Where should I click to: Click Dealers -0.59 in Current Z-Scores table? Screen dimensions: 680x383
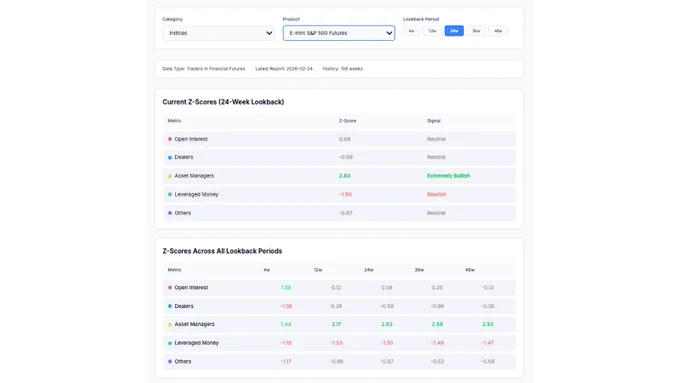[x=346, y=157]
